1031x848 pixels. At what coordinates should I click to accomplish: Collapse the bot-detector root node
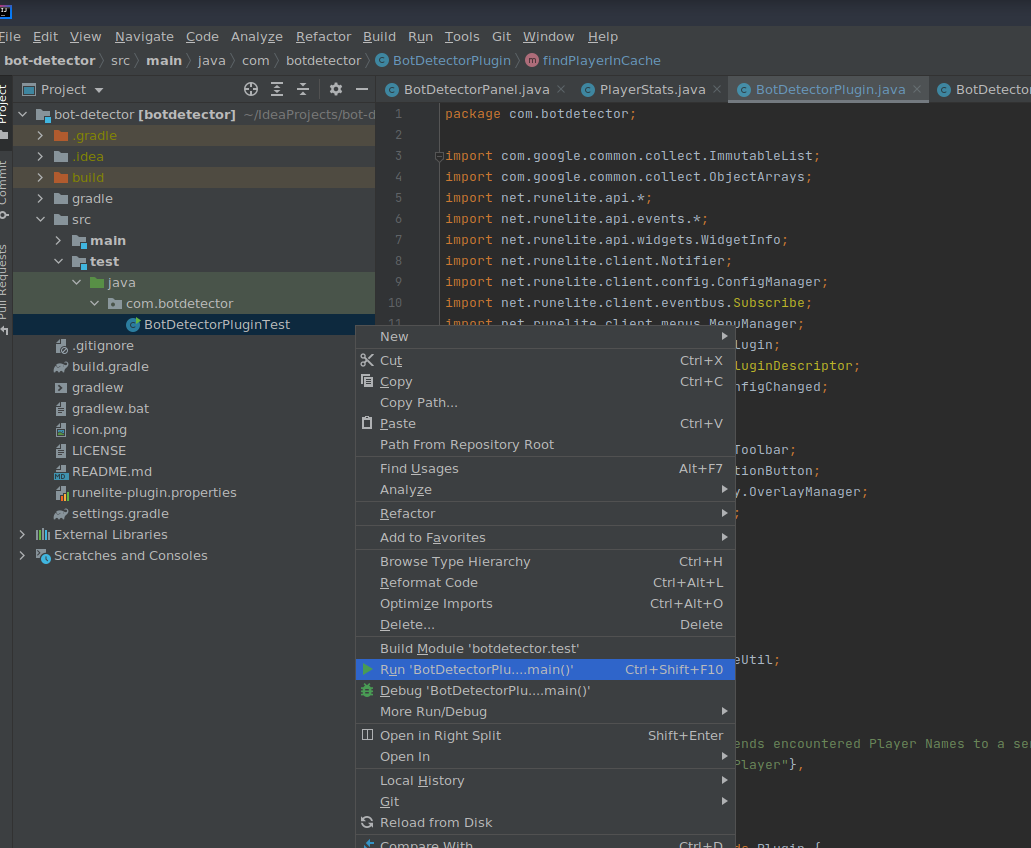click(22, 114)
